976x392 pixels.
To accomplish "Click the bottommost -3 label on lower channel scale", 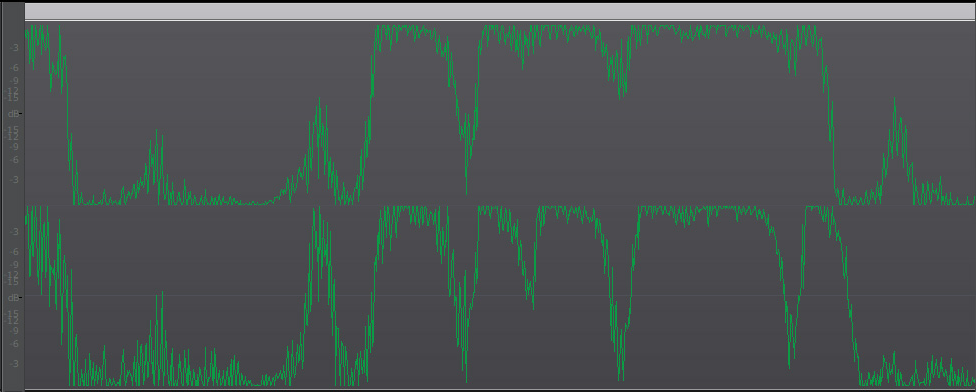I will (14, 363).
